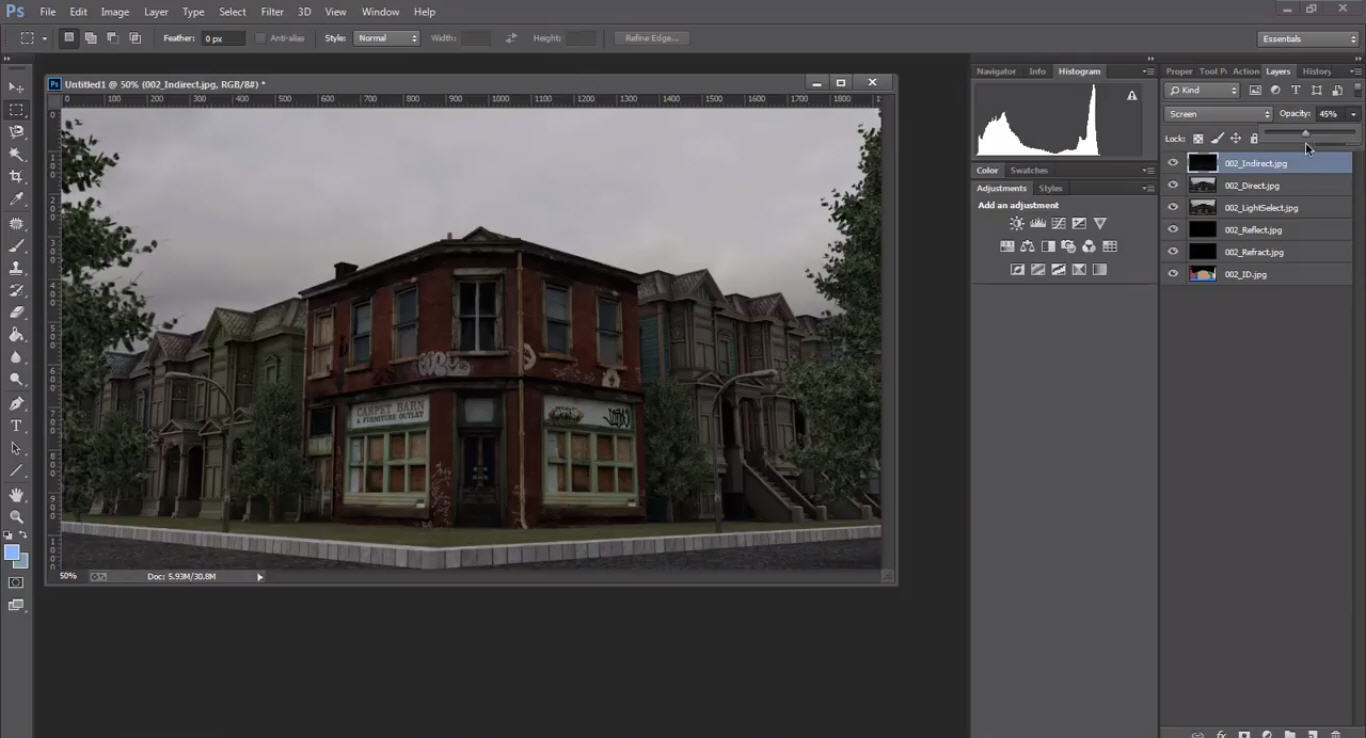Add a Levels adjustment
Viewport: 1366px width, 738px height.
coord(1038,224)
